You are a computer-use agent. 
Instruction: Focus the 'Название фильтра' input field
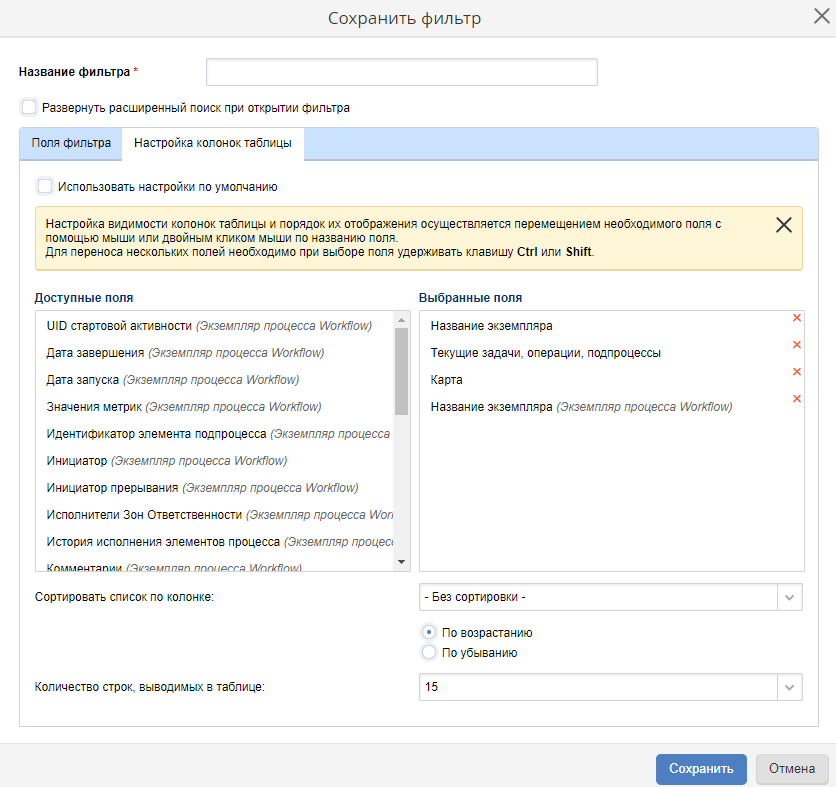tap(401, 72)
